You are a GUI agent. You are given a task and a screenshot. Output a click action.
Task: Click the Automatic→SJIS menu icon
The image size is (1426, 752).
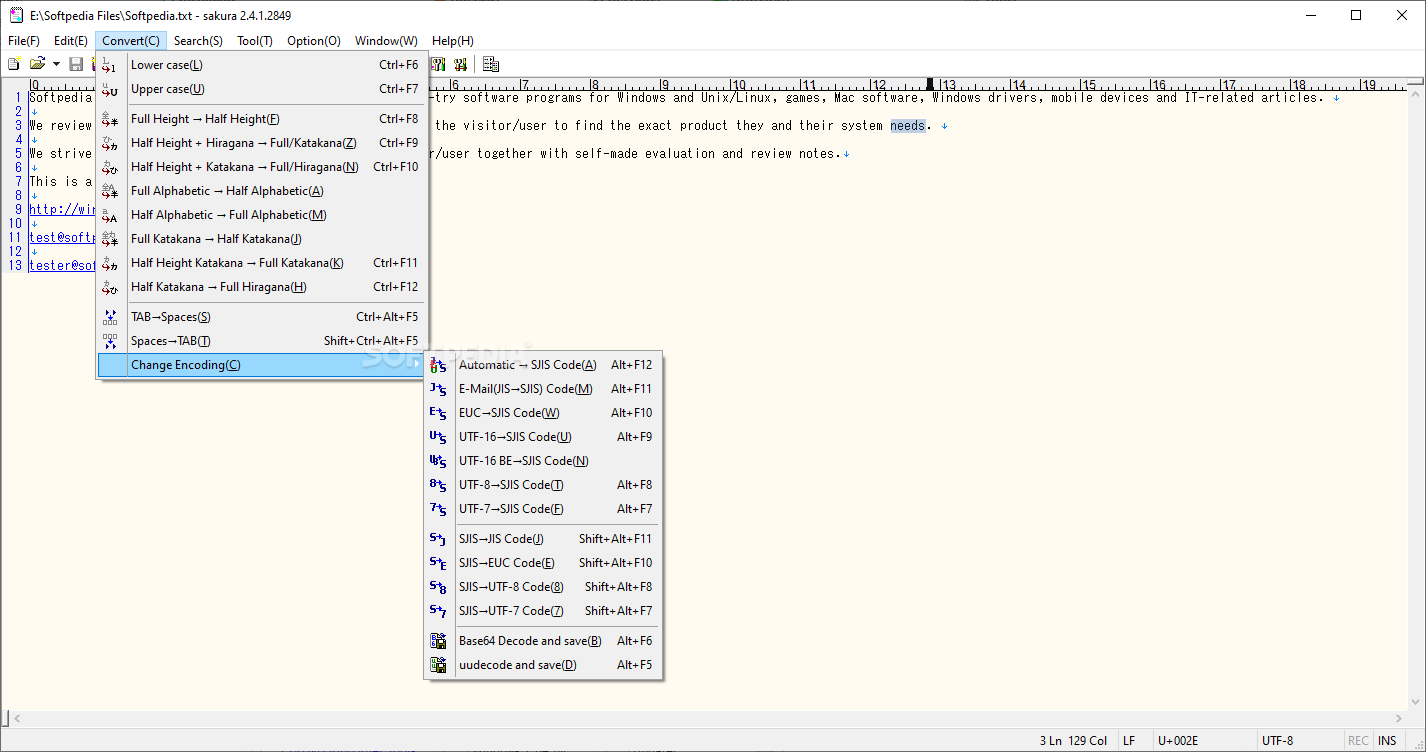point(438,365)
